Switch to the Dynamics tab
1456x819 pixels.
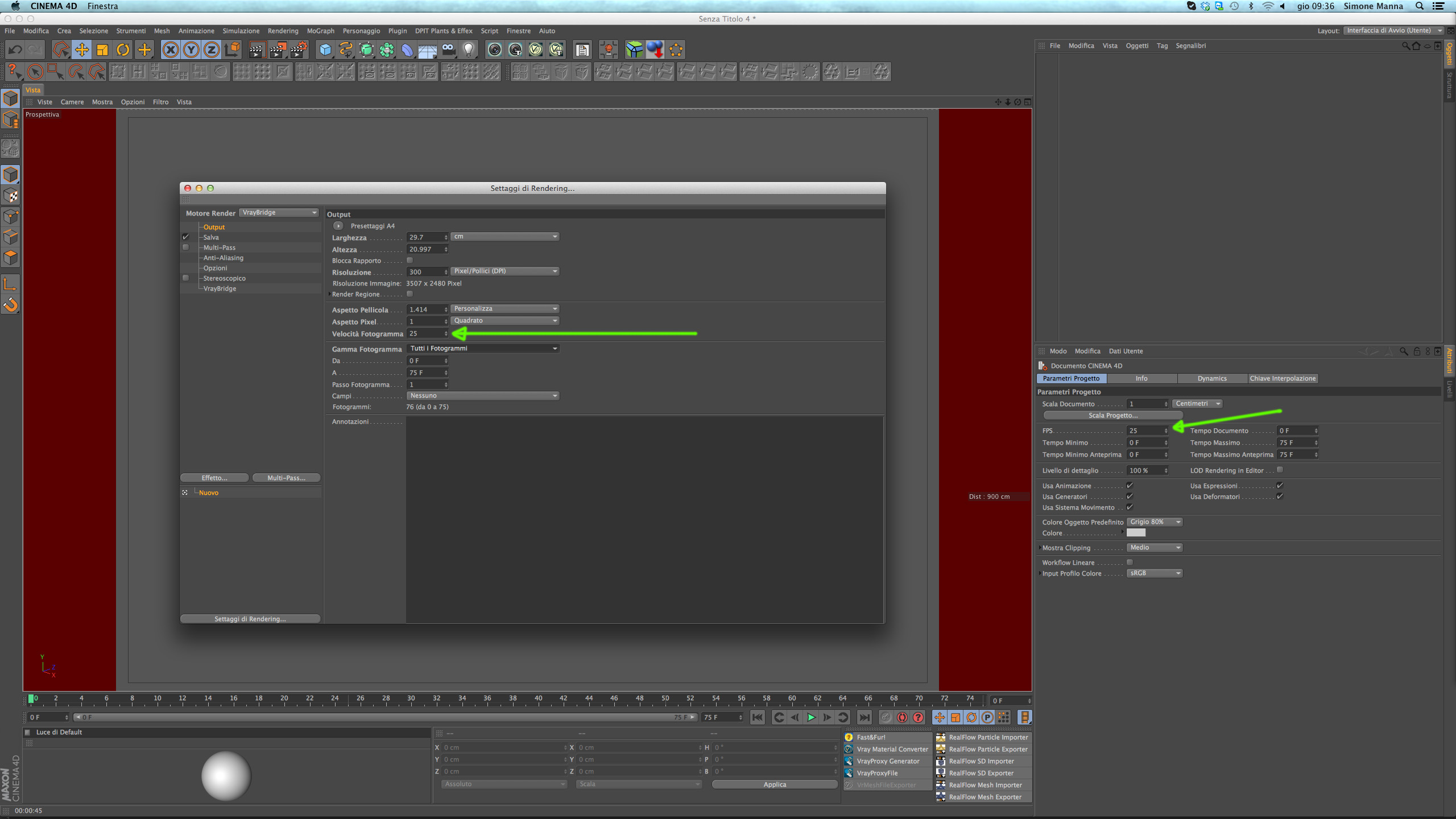coord(1211,379)
